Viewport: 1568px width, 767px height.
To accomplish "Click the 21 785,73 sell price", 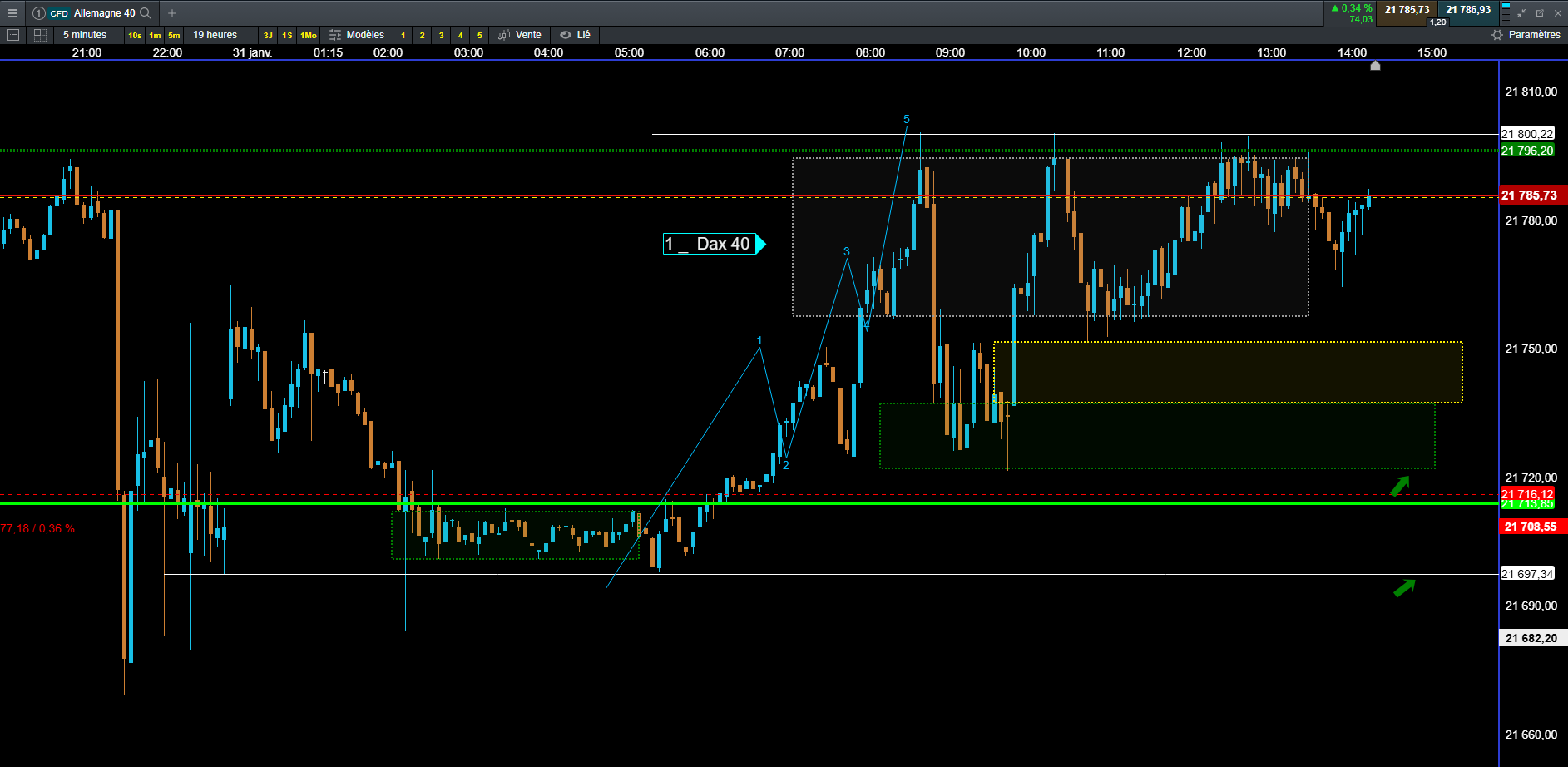I will (x=1407, y=10).
